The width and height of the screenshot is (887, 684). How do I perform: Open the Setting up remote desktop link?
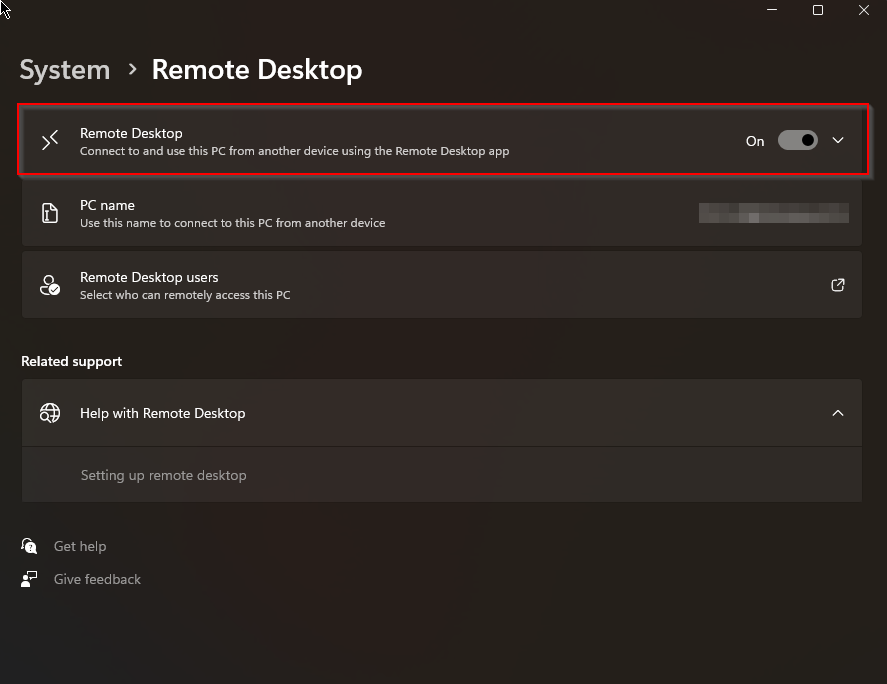click(163, 475)
